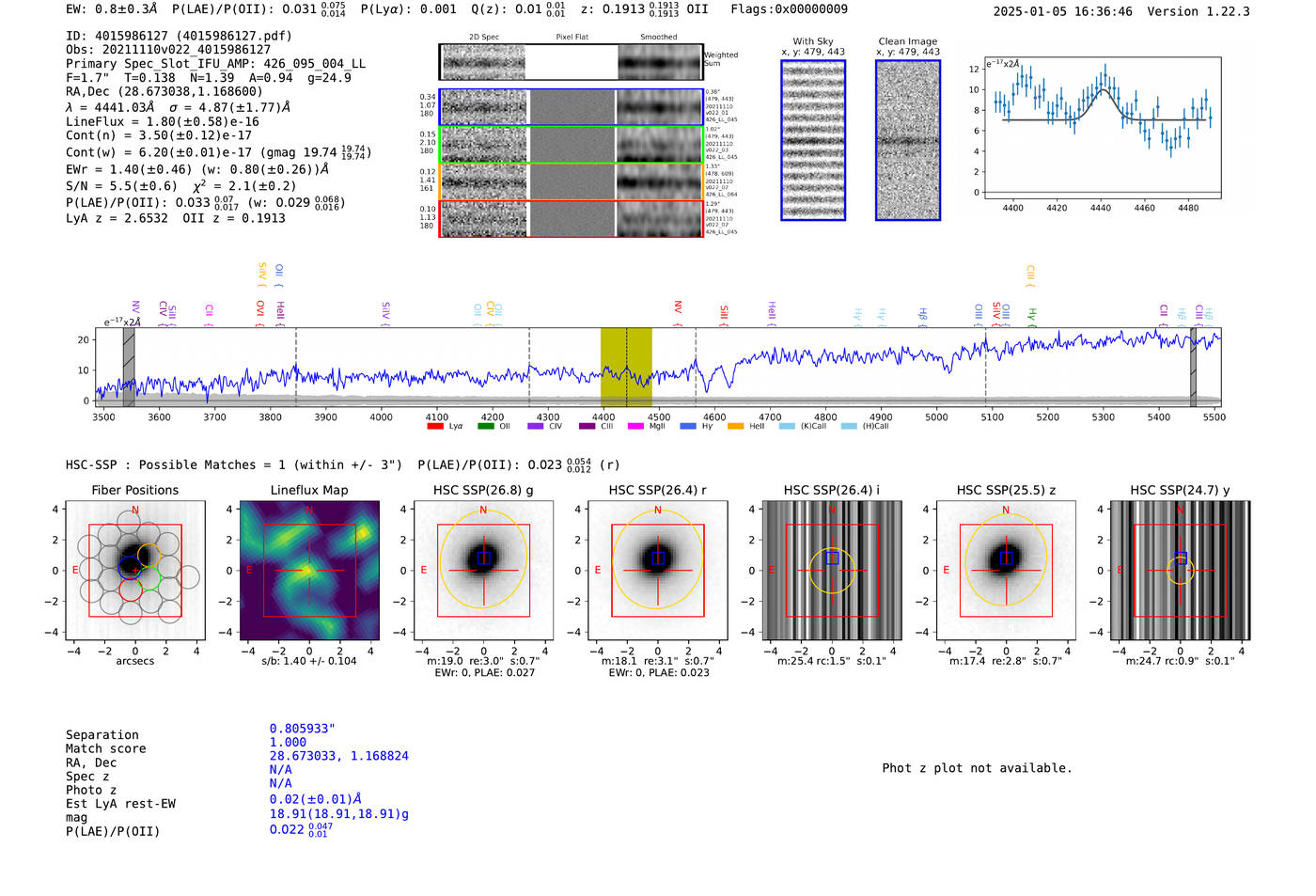Click the Cont(w) = 6.20(±0.01)e-17 line

(218, 151)
